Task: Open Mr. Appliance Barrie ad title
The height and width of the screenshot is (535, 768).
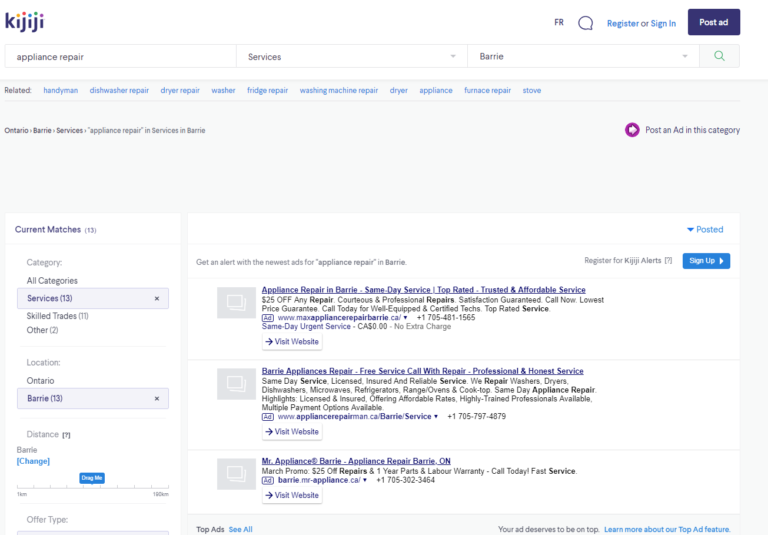Action: tap(356, 461)
